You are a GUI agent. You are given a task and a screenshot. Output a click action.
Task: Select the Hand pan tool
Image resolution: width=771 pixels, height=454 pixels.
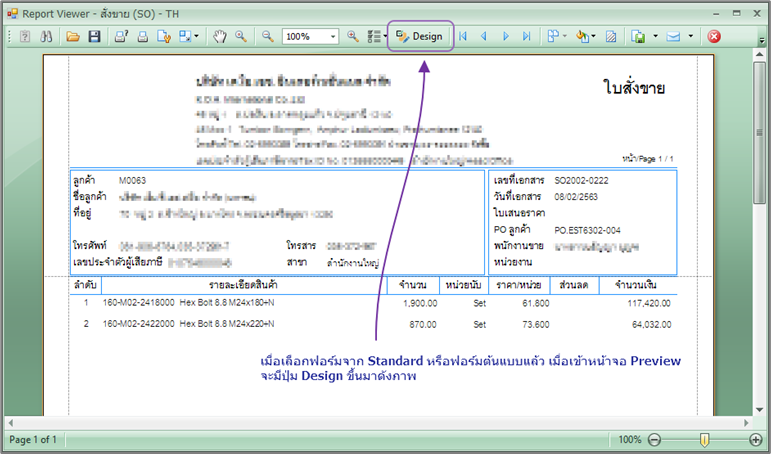click(x=219, y=37)
